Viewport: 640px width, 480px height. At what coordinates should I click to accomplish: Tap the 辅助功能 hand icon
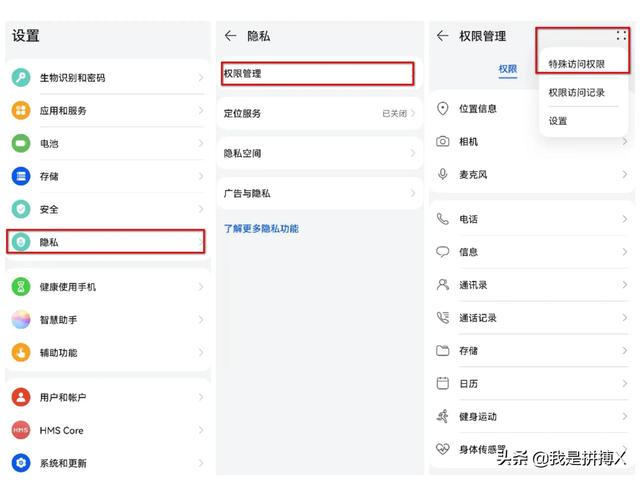21,353
